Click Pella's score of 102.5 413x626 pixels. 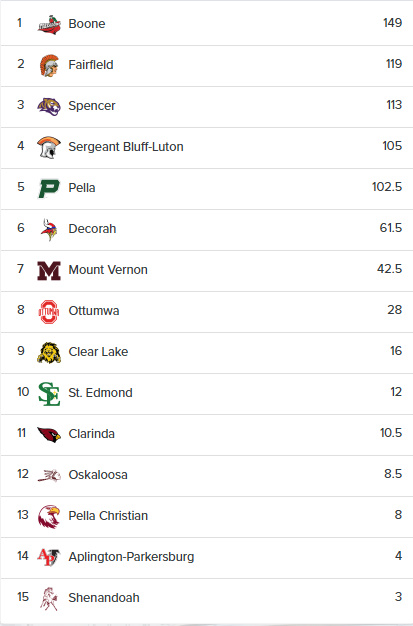tap(387, 186)
